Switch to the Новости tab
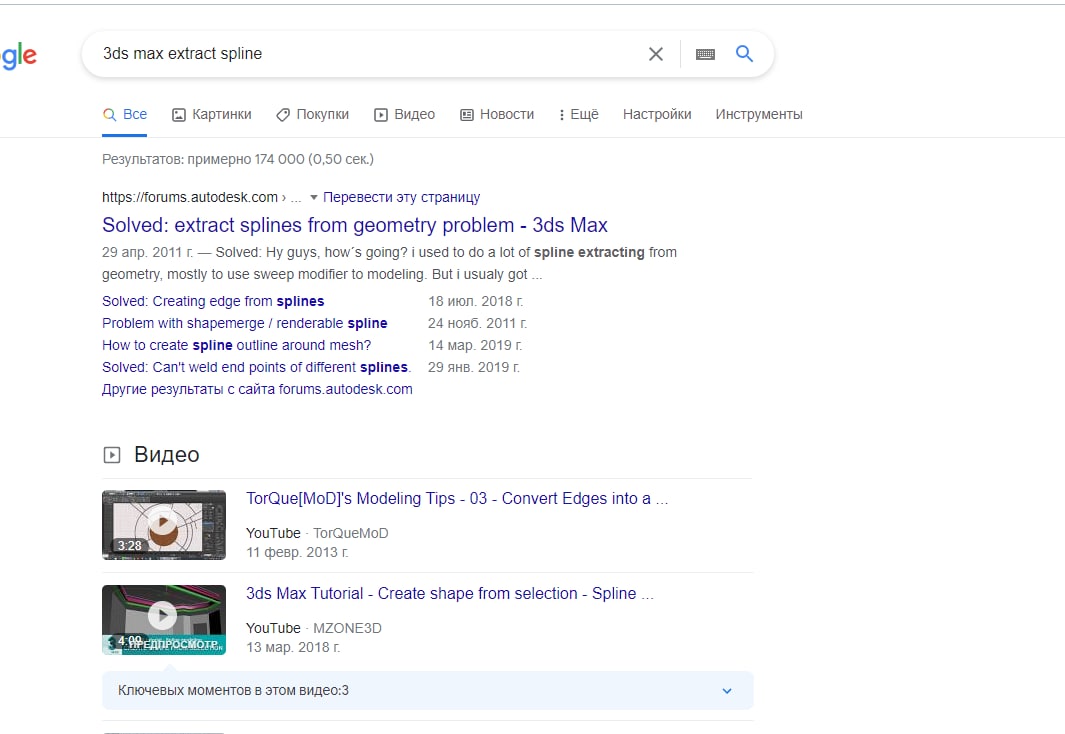Viewport: 1065px width, 734px height. coord(497,114)
